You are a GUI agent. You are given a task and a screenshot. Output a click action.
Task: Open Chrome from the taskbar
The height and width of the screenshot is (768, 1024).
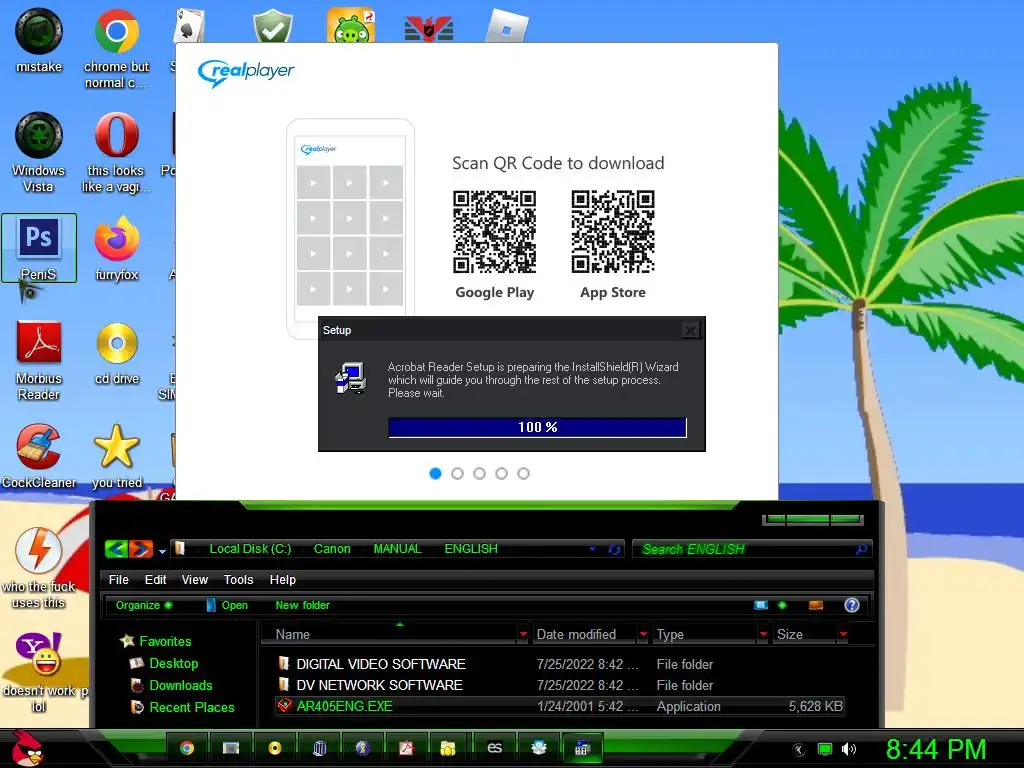click(187, 748)
